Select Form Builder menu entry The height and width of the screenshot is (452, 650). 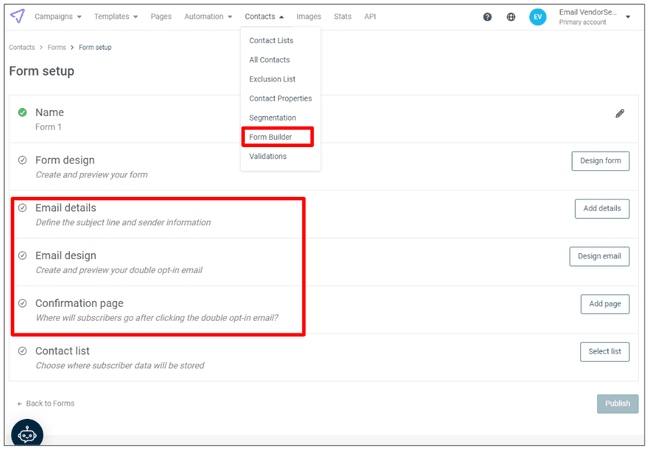[271, 137]
